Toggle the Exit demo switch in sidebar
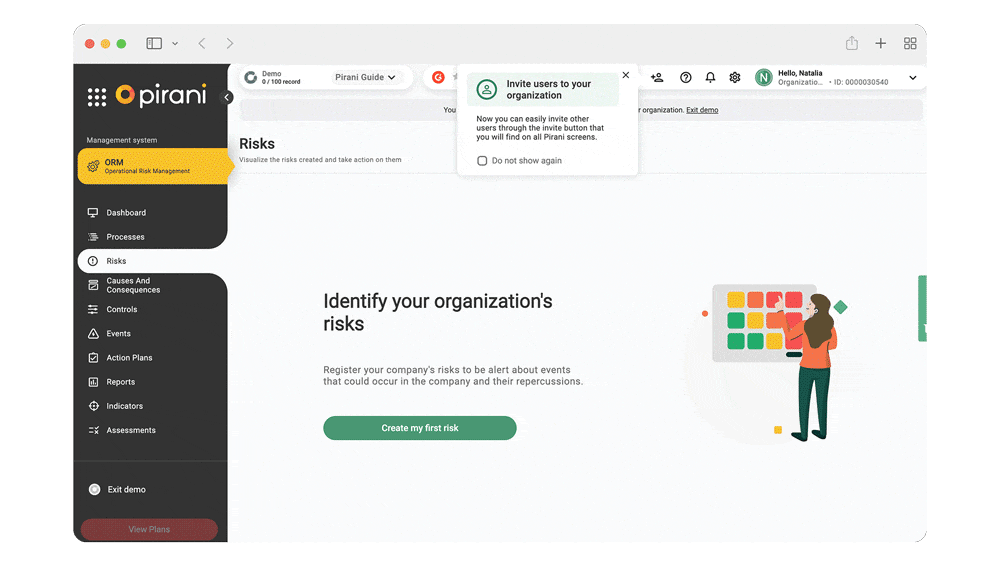 click(94, 490)
